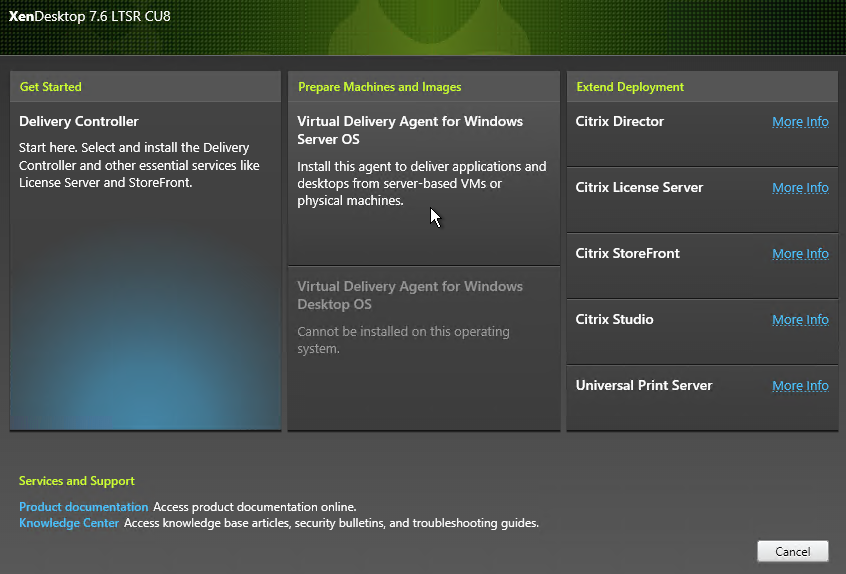Start the Delivery Controller installation

click(145, 266)
